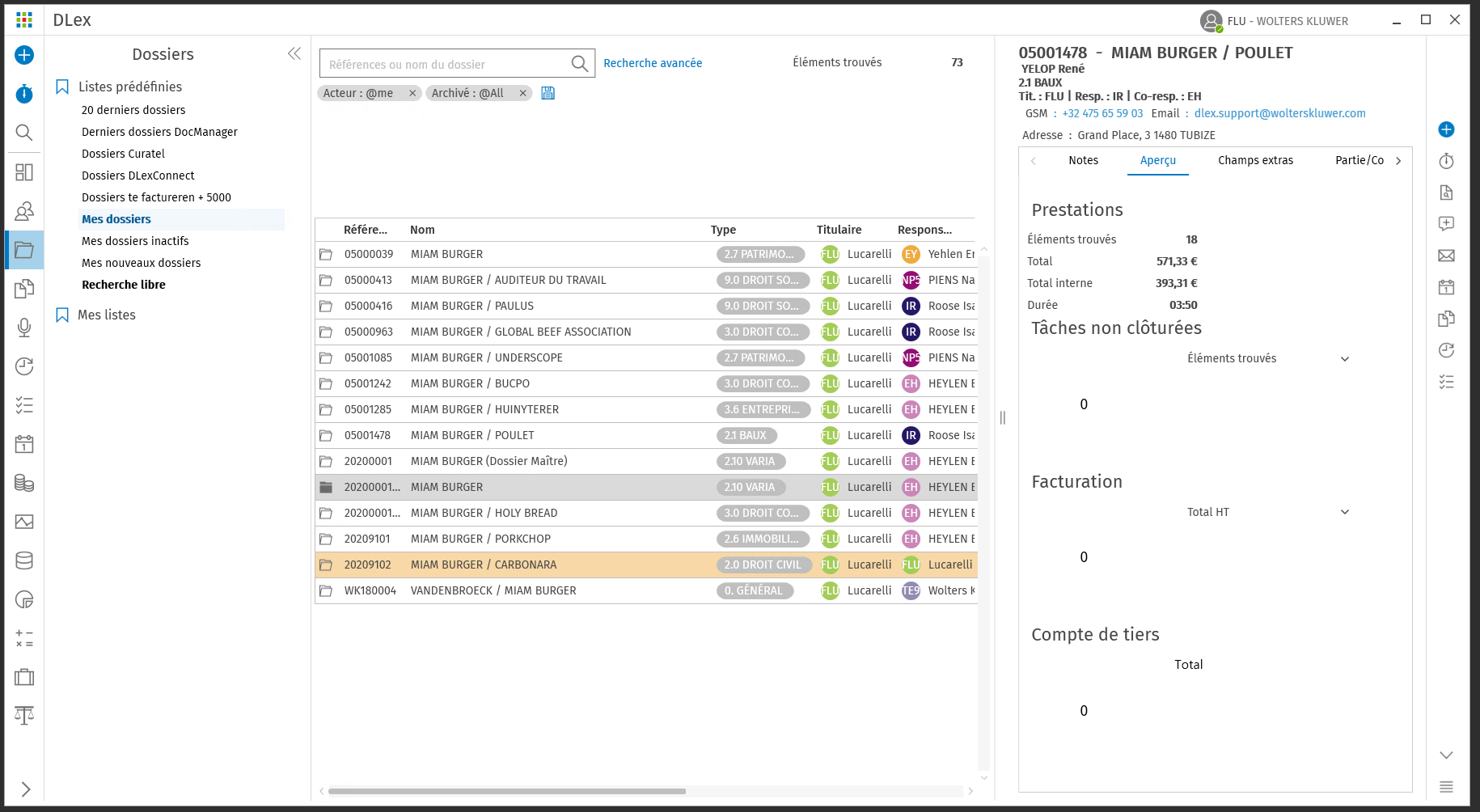
Task: Click the microphone dictation icon in left sidebar
Action: 24,328
